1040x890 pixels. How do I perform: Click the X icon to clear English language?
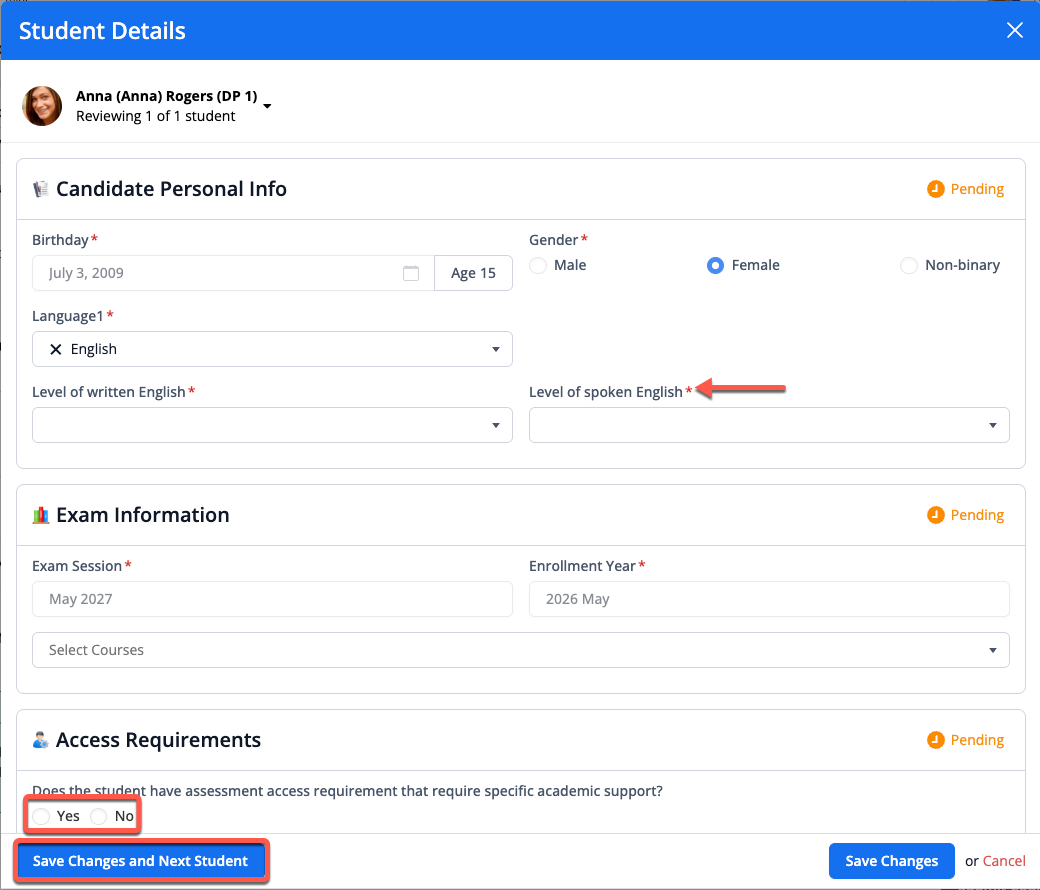(56, 349)
